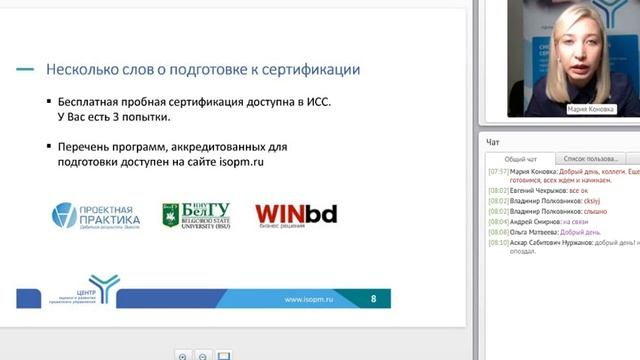
Task: Click the Чат panel header
Action: [x=493, y=142]
